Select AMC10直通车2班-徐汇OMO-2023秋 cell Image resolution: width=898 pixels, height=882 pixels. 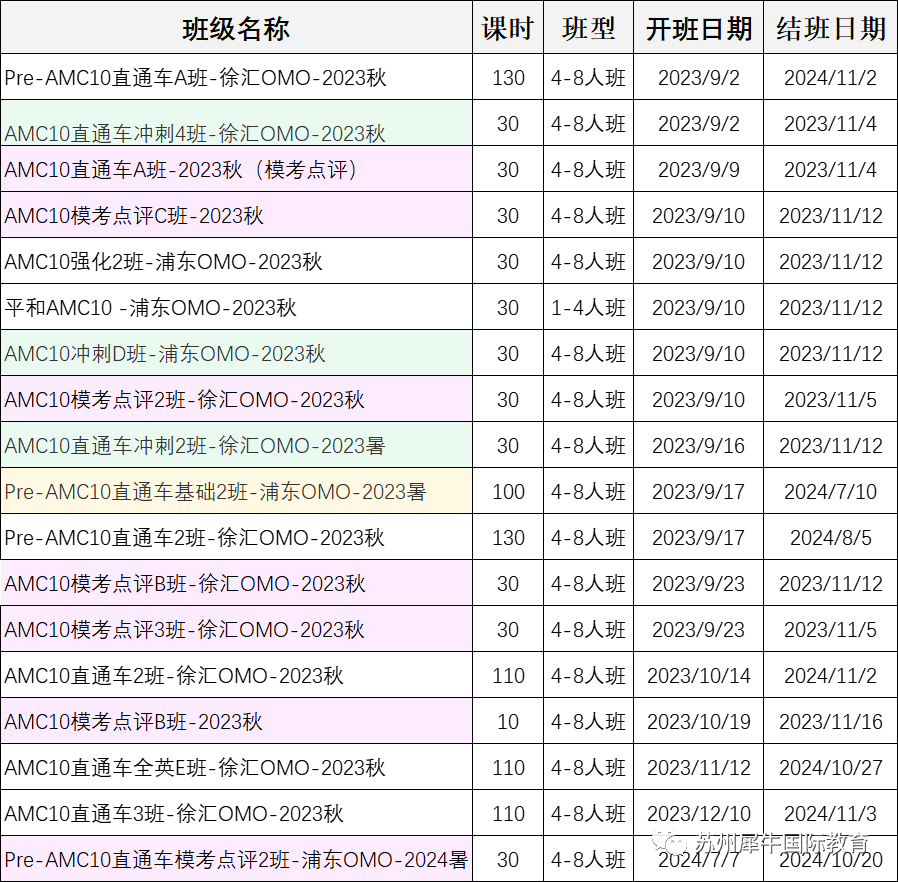coord(236,675)
